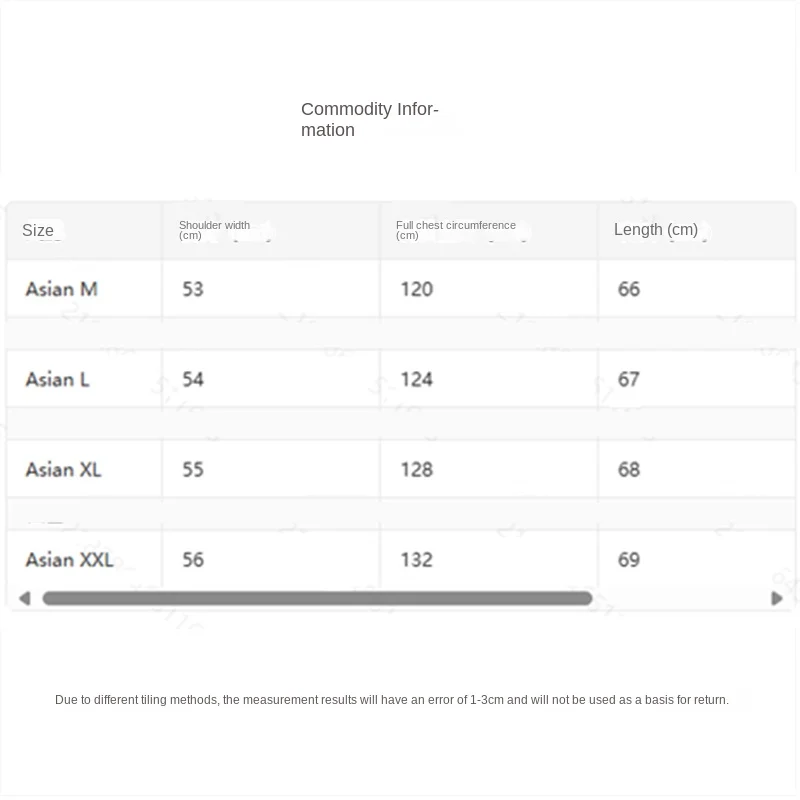Select length value 69
800x800 pixels.
coord(629,560)
